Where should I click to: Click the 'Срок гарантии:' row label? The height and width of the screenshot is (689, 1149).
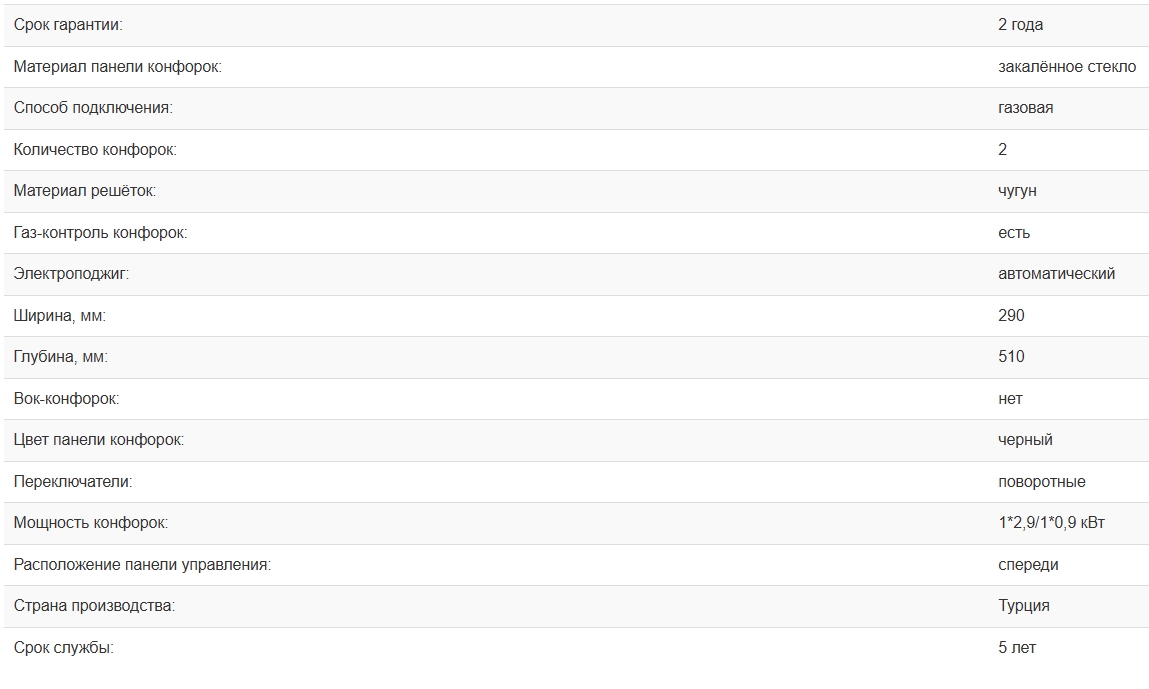coord(69,25)
